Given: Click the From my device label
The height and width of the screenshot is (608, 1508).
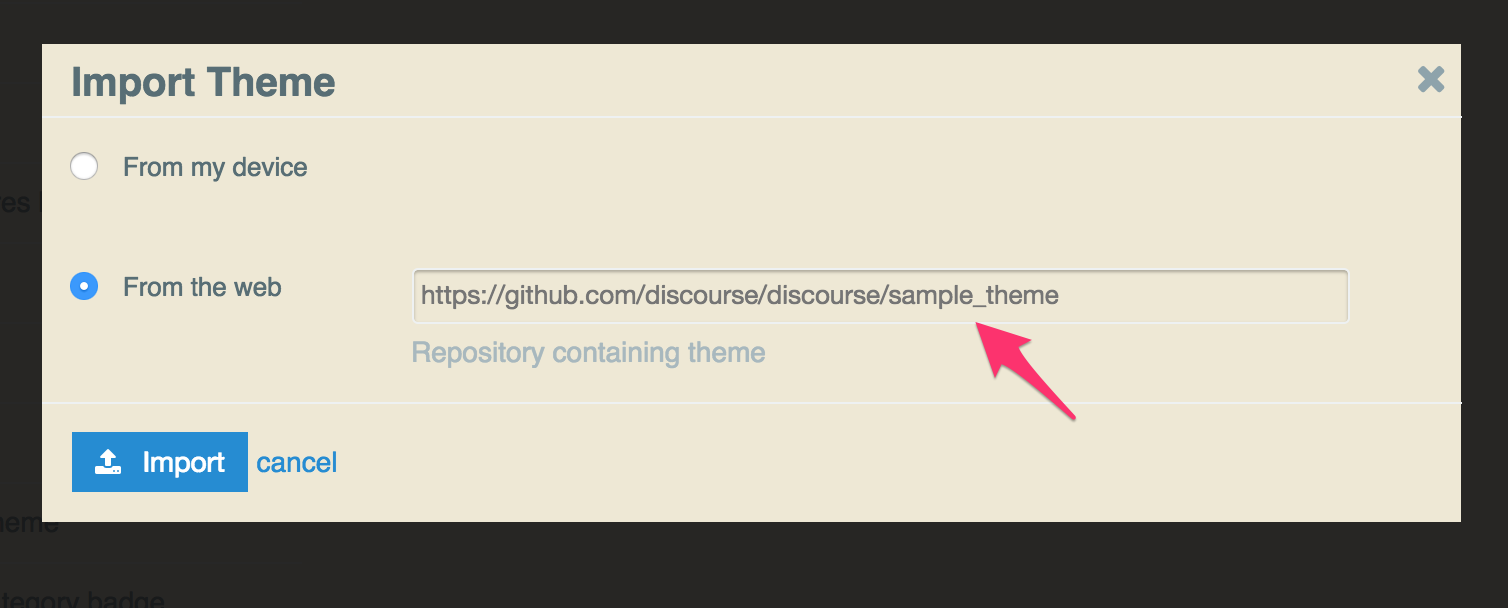Looking at the screenshot, I should (215, 167).
